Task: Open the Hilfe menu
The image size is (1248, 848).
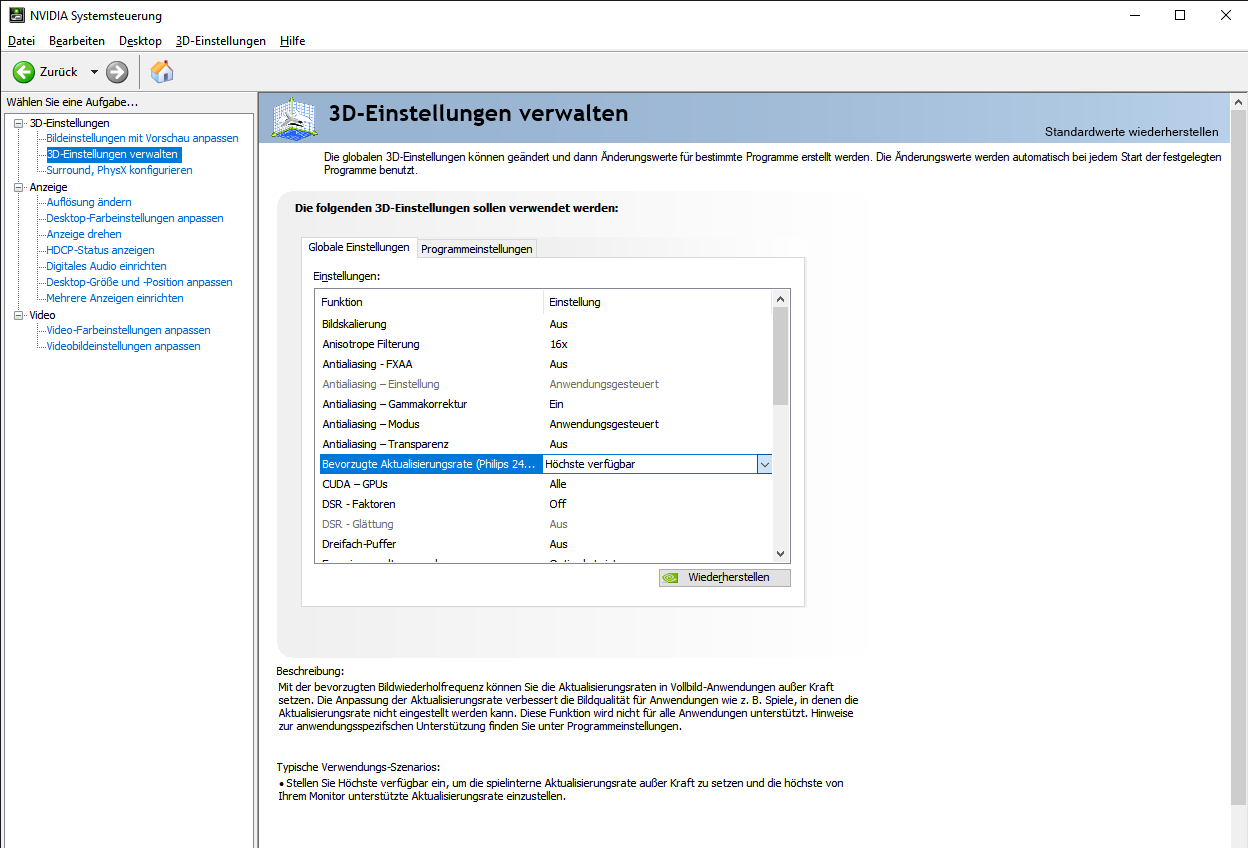Action: [x=293, y=41]
